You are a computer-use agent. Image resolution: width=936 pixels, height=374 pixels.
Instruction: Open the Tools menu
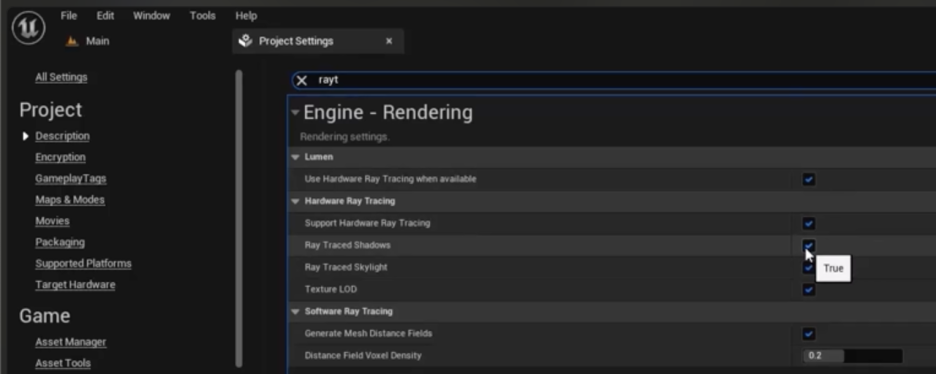pos(202,16)
